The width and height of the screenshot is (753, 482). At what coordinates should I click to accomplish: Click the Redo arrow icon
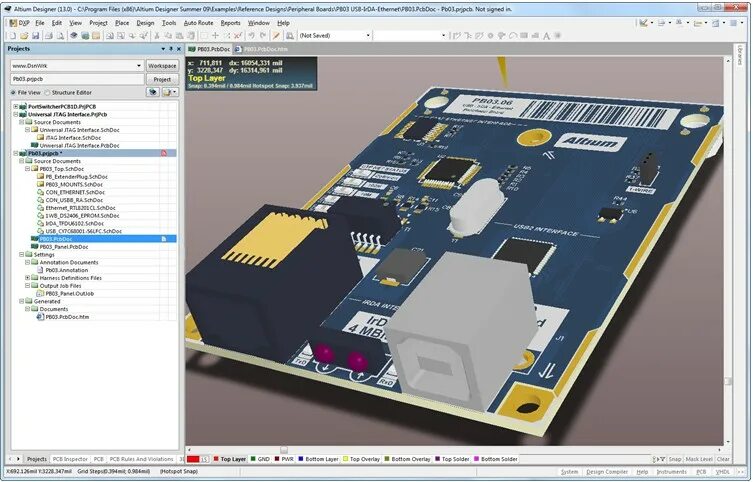[263, 36]
